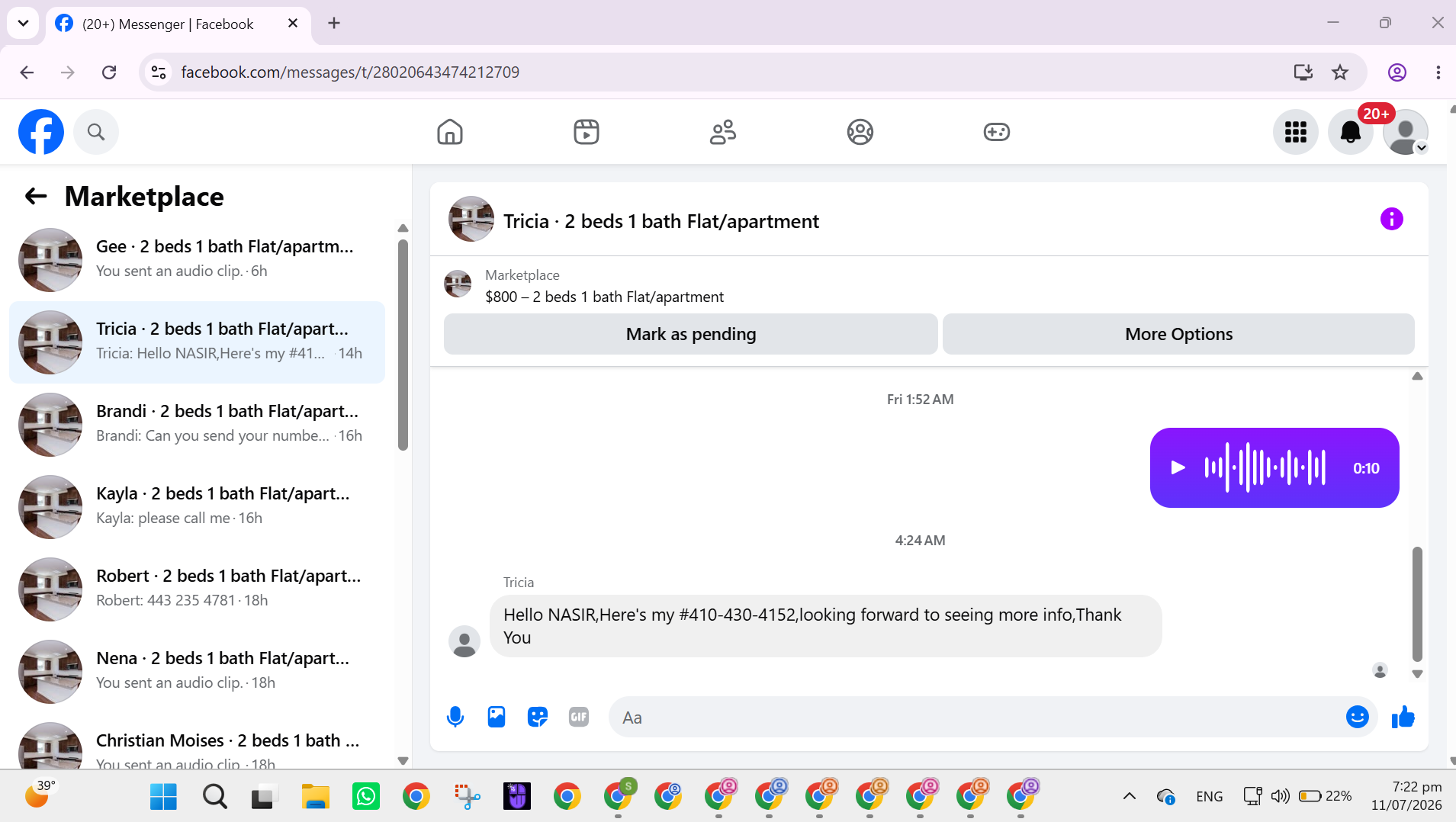The height and width of the screenshot is (822, 1456).
Task: Attach a photo with image icon
Action: 497,717
